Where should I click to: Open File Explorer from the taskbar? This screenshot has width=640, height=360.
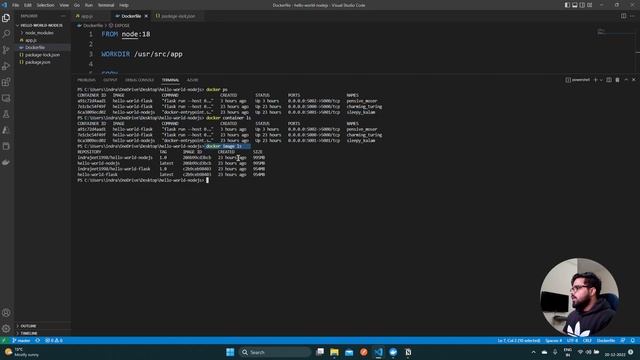[334, 352]
